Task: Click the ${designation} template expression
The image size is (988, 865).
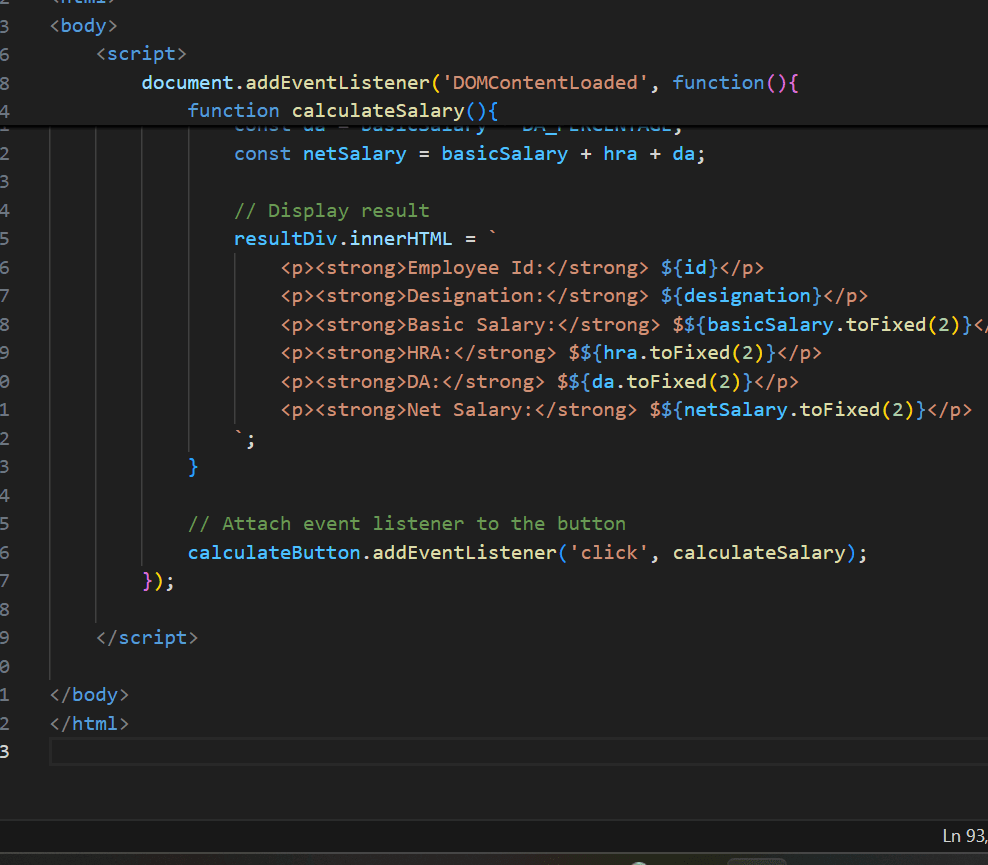Action: click(741, 296)
